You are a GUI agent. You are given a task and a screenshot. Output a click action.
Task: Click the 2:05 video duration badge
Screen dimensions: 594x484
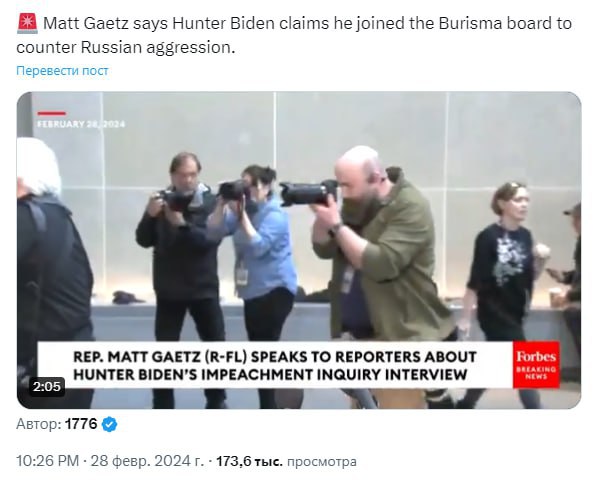coord(47,386)
